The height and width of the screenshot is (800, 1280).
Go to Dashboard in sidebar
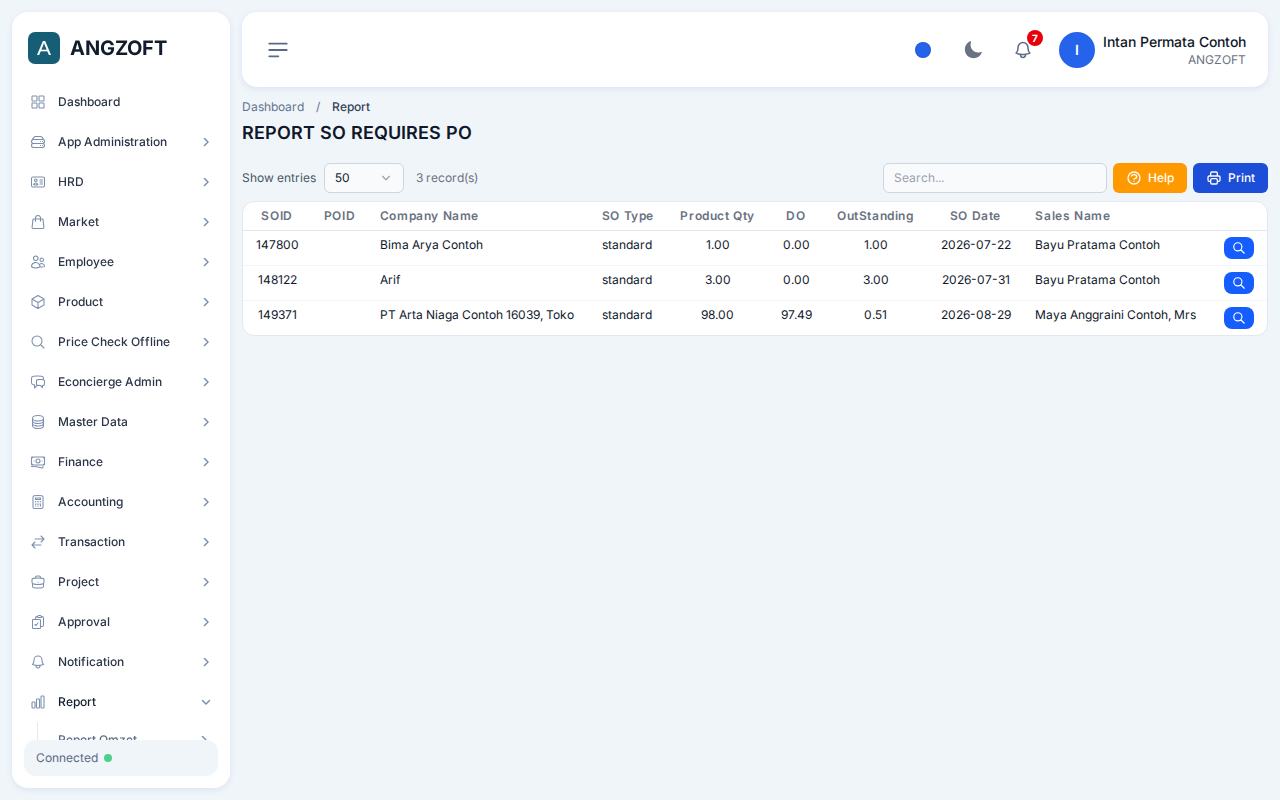[x=121, y=102]
